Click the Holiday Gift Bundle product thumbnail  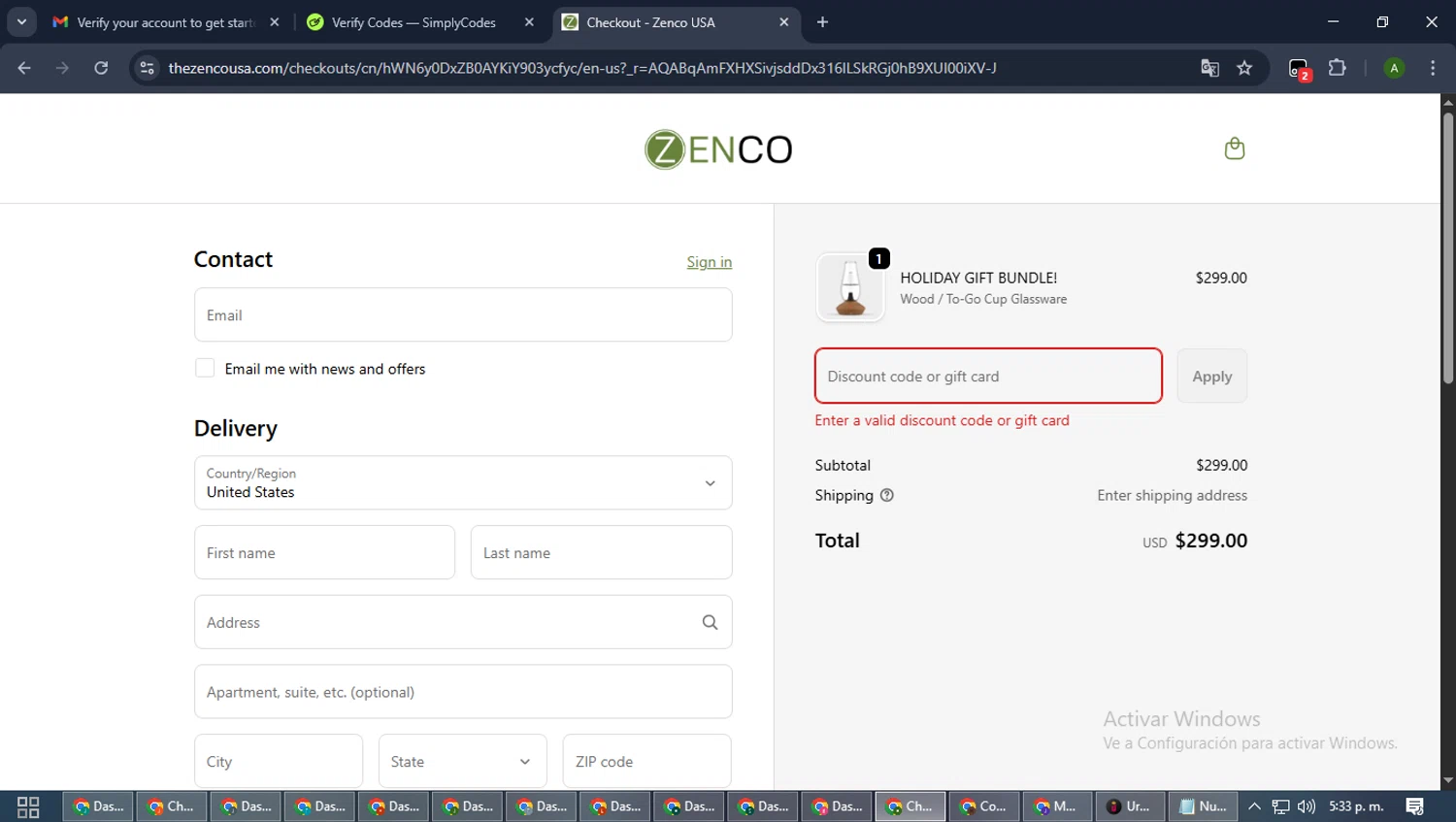pyautogui.click(x=850, y=287)
